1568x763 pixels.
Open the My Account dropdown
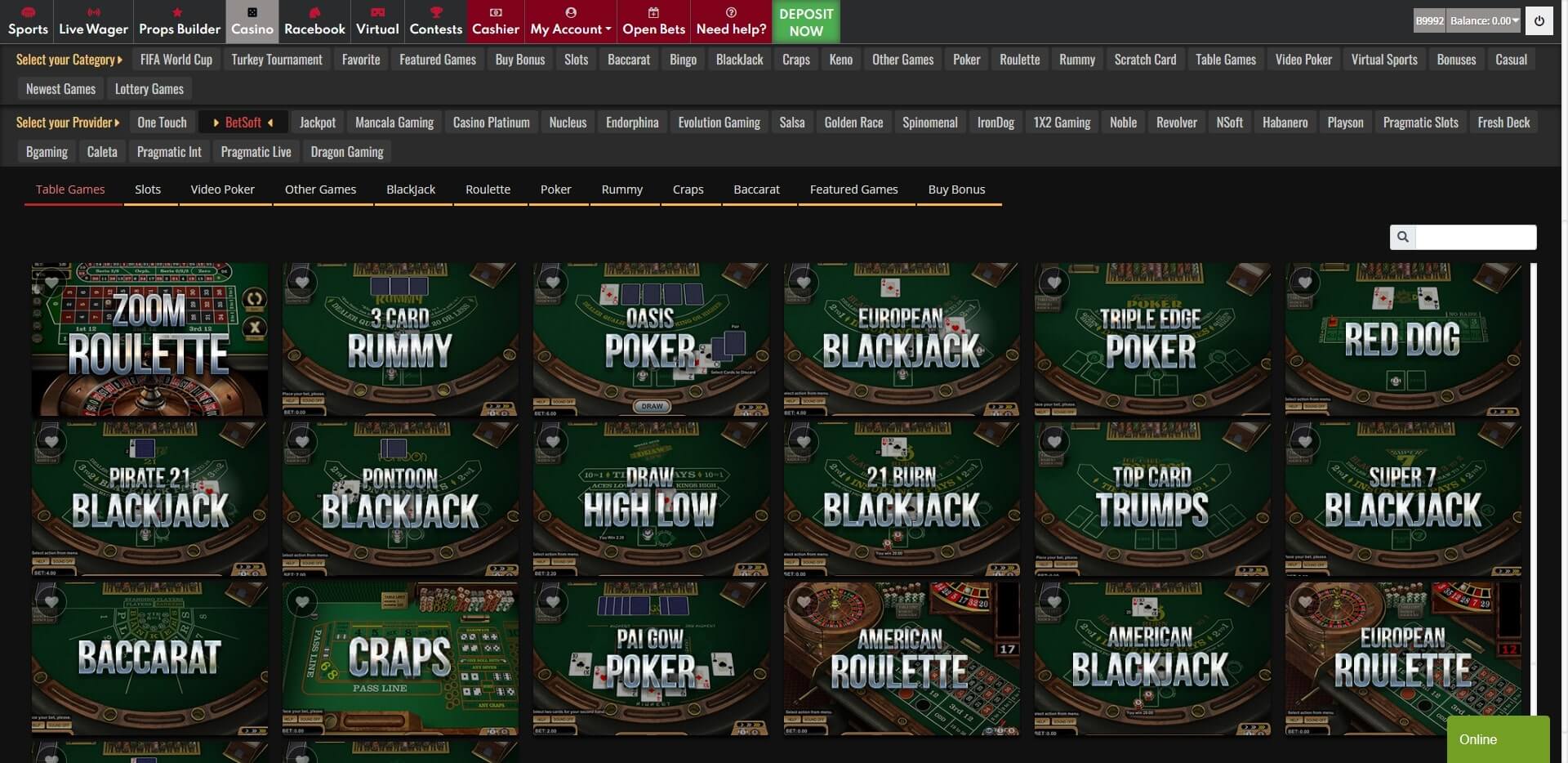pyautogui.click(x=570, y=20)
